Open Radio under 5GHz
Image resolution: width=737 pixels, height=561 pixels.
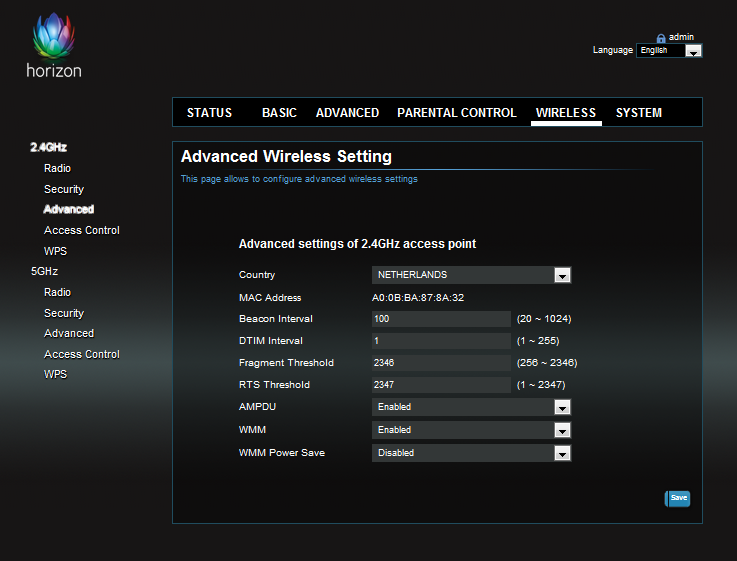pyautogui.click(x=57, y=292)
